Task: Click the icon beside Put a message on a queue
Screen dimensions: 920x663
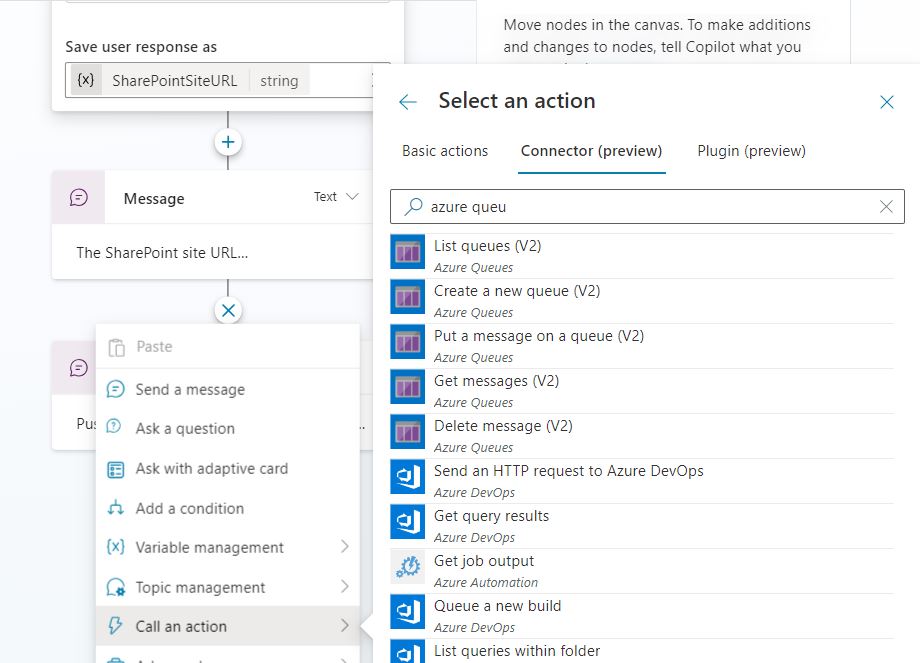Action: click(408, 341)
